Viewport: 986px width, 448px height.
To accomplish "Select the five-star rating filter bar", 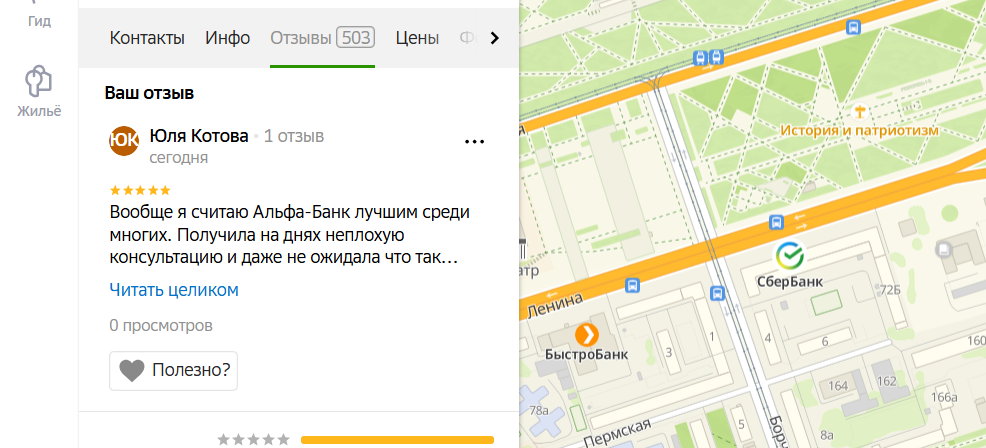I will (397, 440).
